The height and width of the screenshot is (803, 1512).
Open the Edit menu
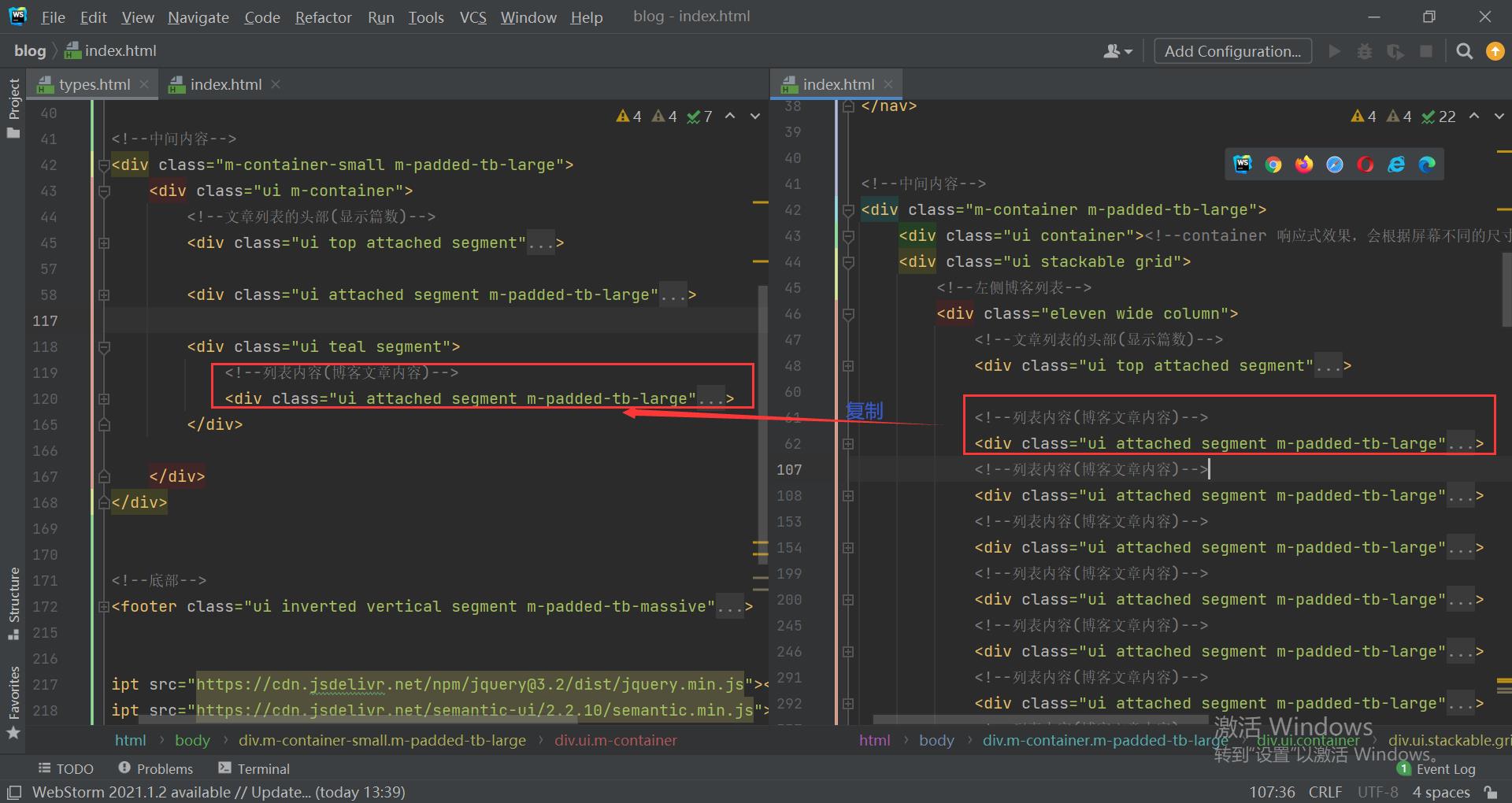coord(93,17)
